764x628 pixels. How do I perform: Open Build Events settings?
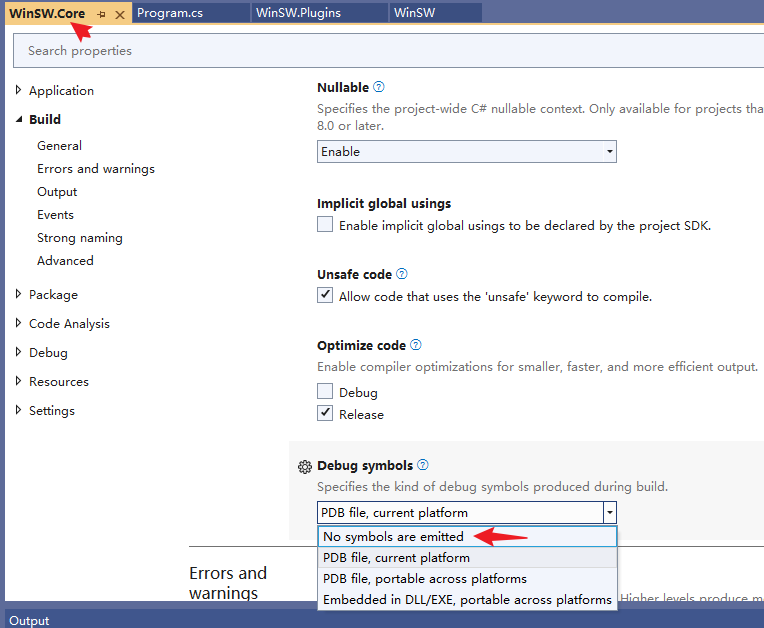pyautogui.click(x=56, y=215)
